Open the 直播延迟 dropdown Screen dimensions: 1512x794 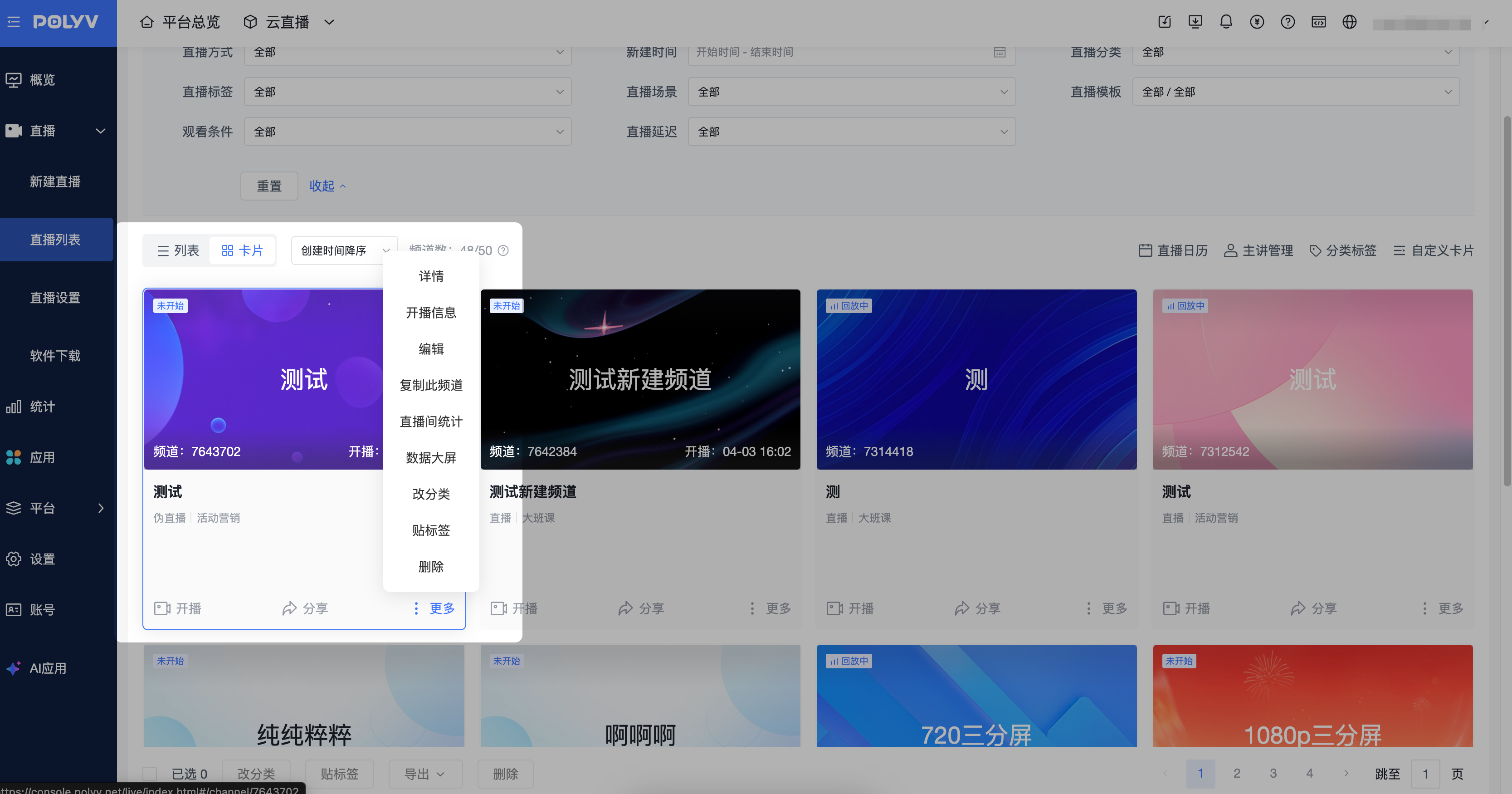coord(852,132)
